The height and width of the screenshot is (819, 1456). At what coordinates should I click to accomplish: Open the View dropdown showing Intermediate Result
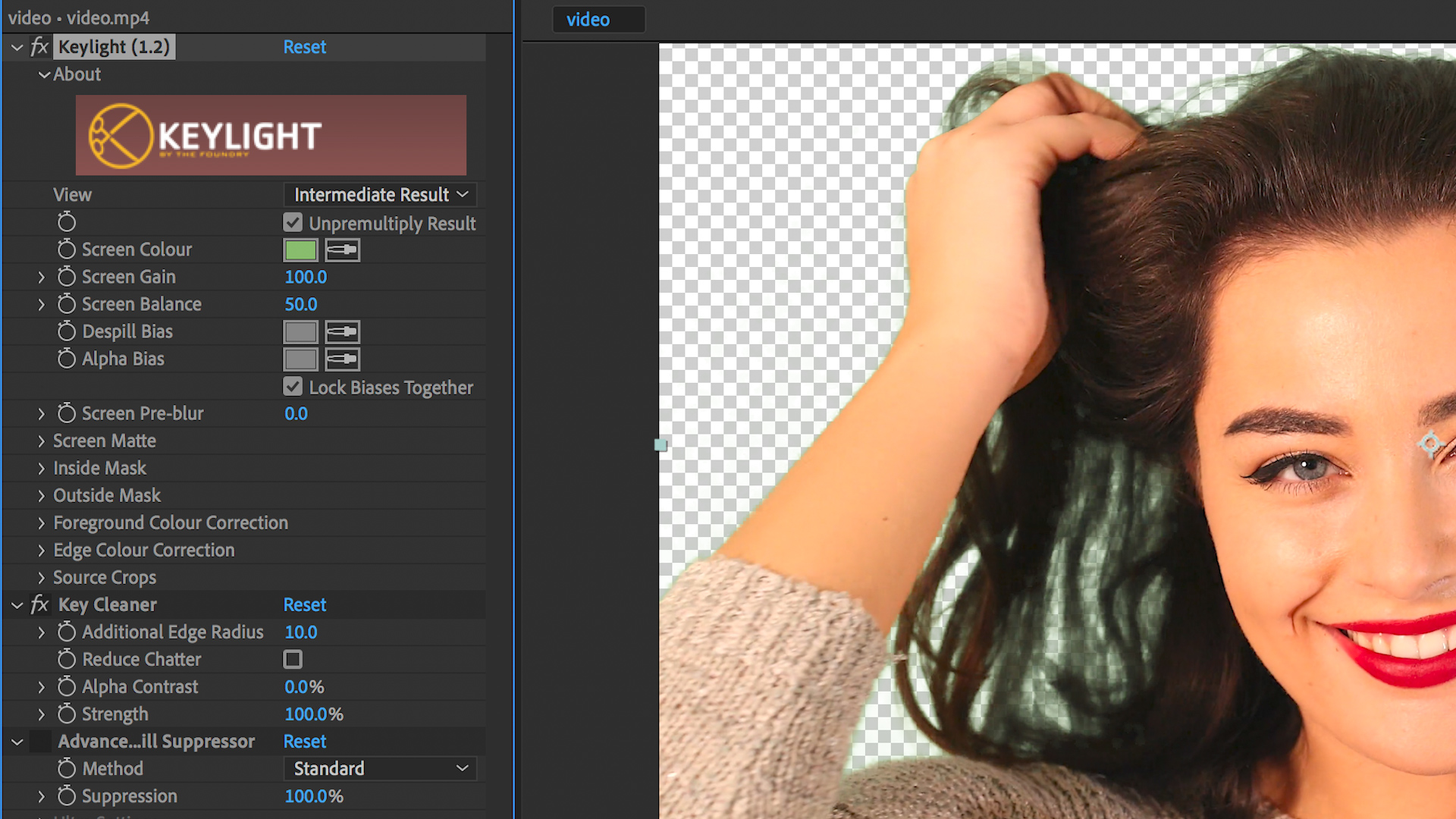(x=380, y=194)
